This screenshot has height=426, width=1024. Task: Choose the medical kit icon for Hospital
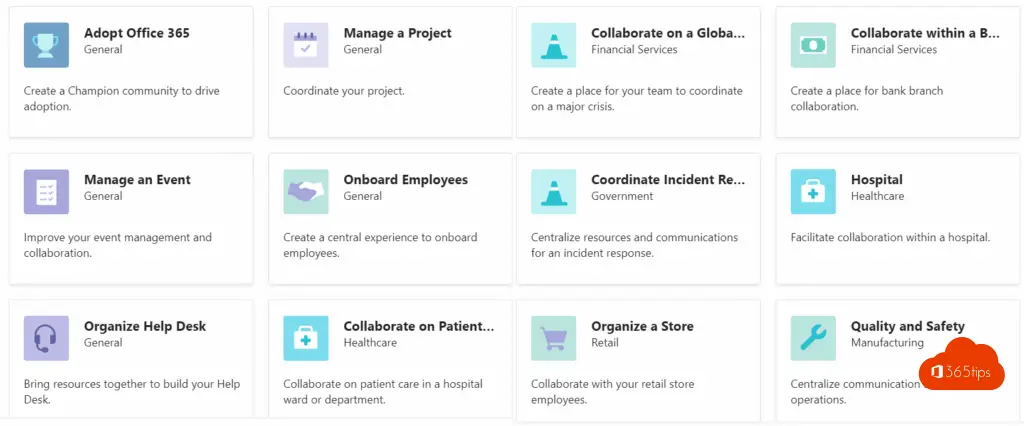pyautogui.click(x=813, y=192)
